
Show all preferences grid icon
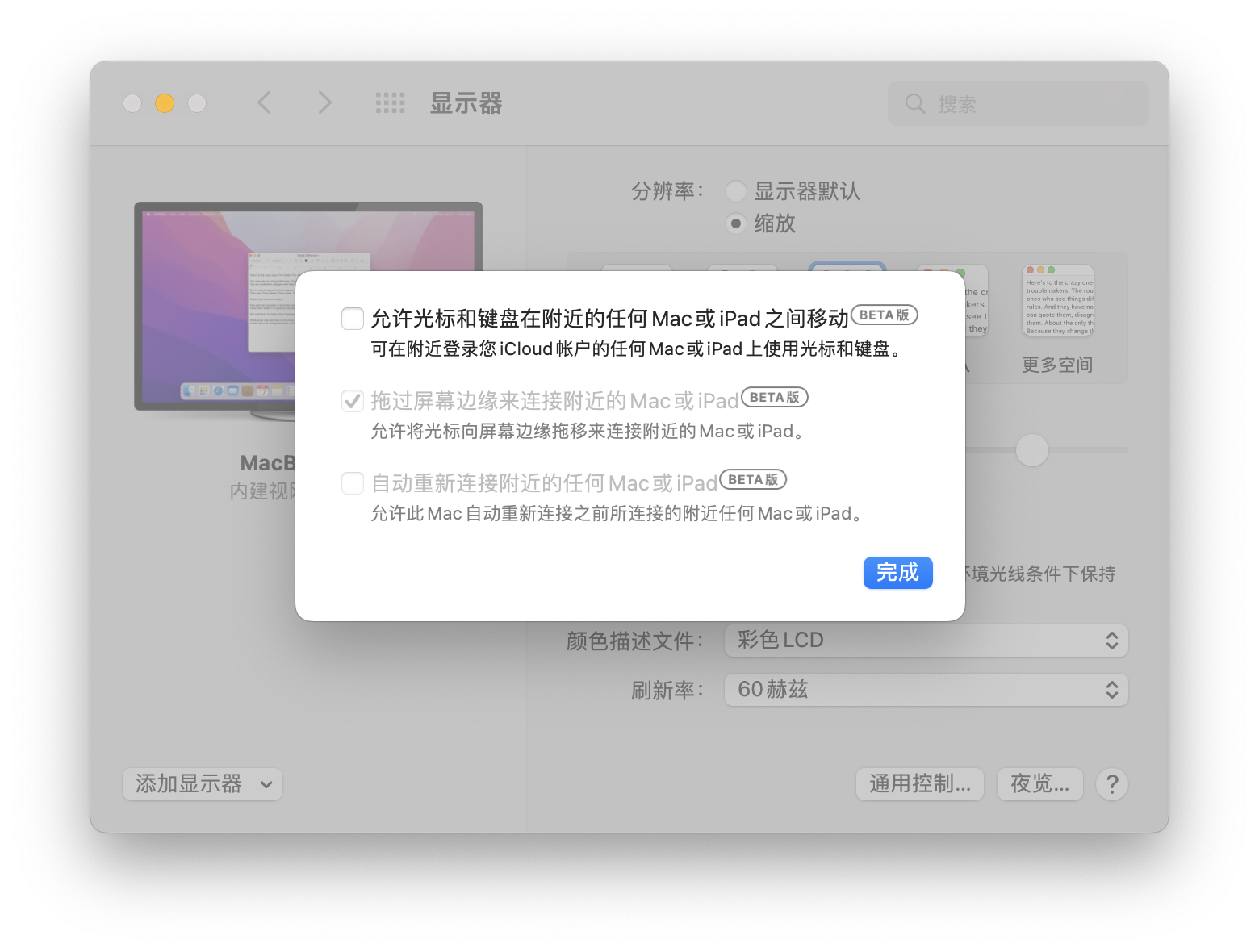coord(391,102)
